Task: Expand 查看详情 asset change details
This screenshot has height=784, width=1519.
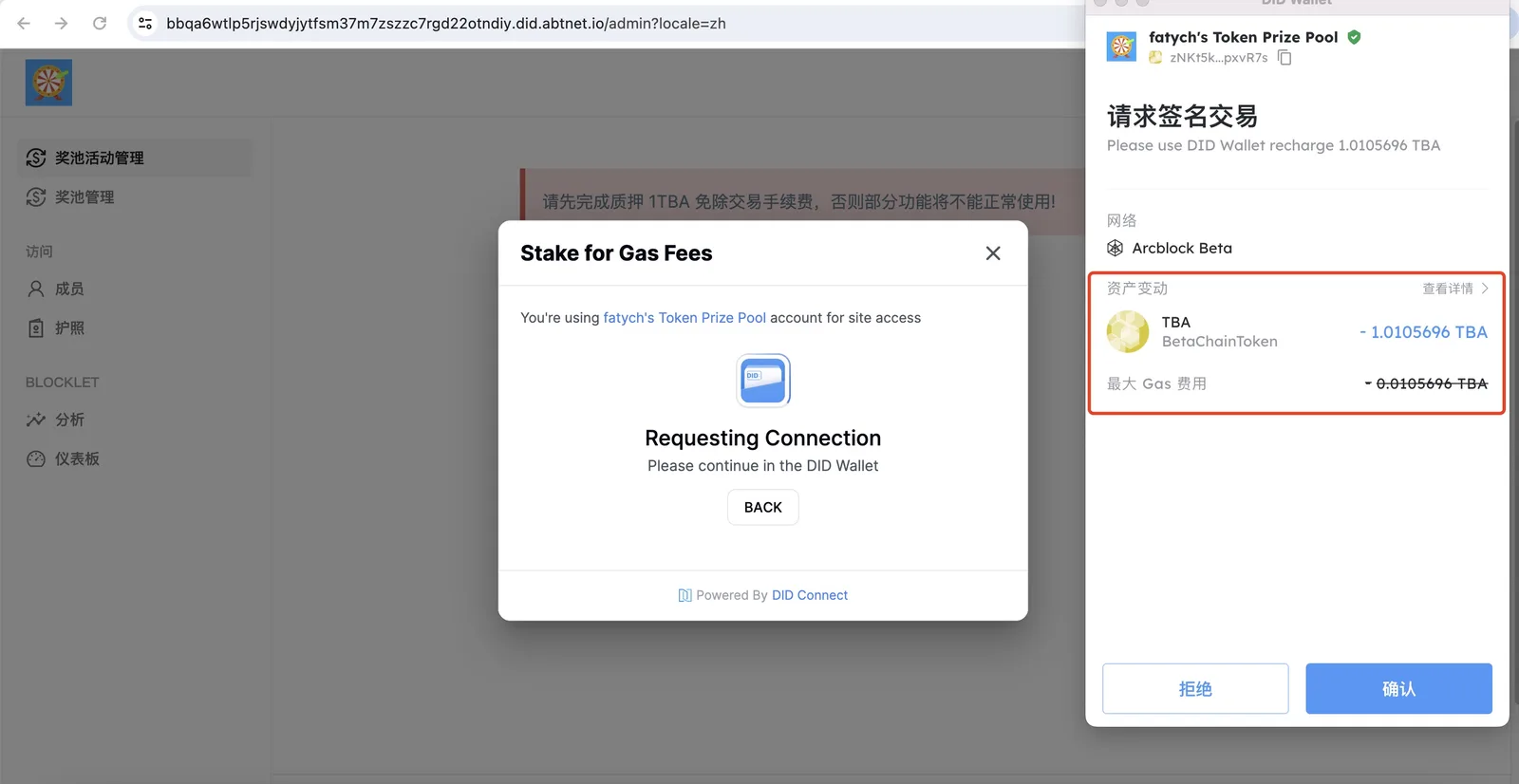Action: pyautogui.click(x=1455, y=289)
